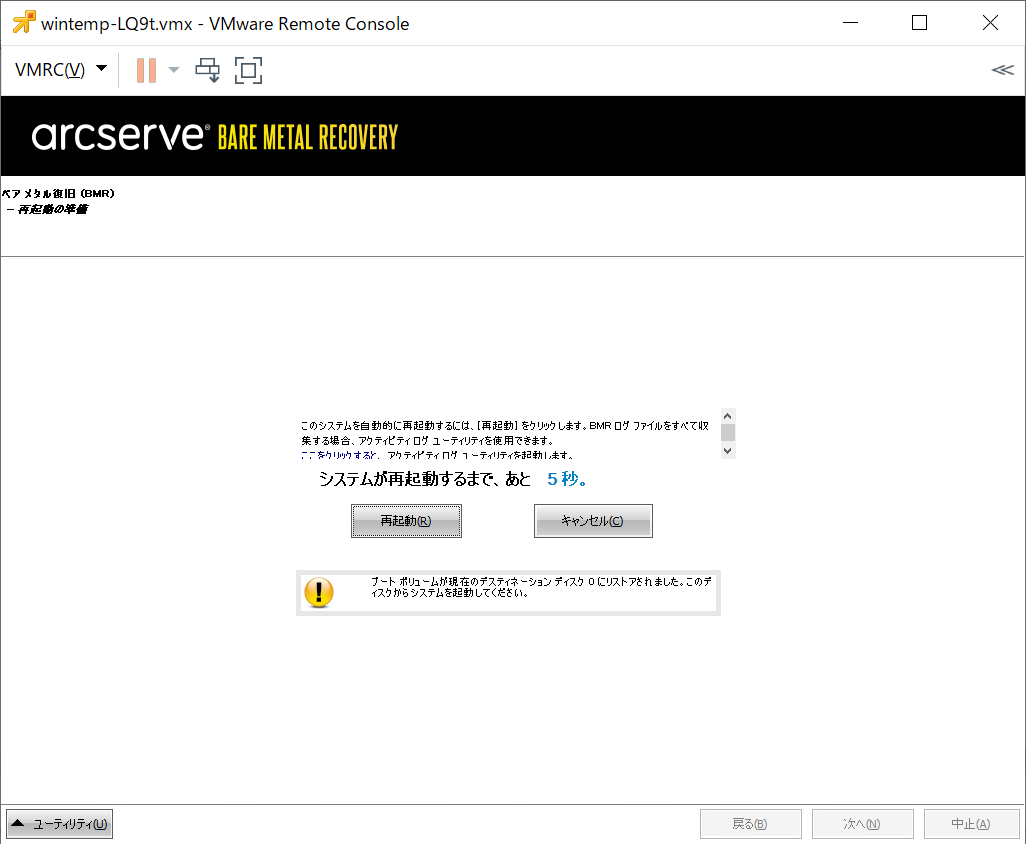Toggle full screen mode icon
Viewport: 1026px width, 844px height.
click(x=249, y=70)
